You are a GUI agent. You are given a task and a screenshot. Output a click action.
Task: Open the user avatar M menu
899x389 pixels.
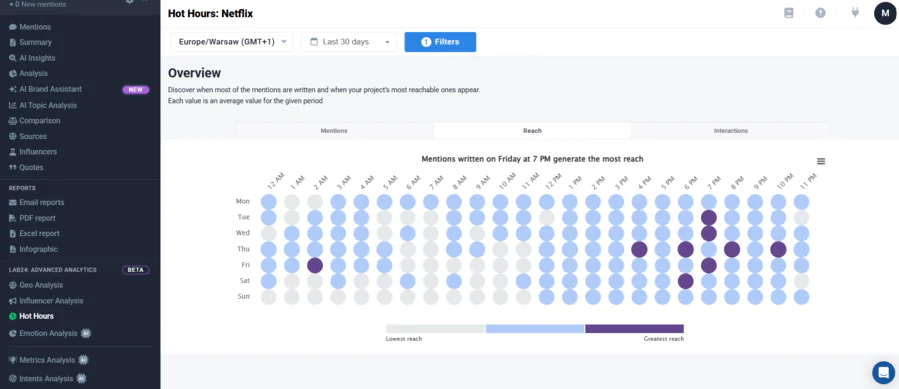click(x=885, y=13)
